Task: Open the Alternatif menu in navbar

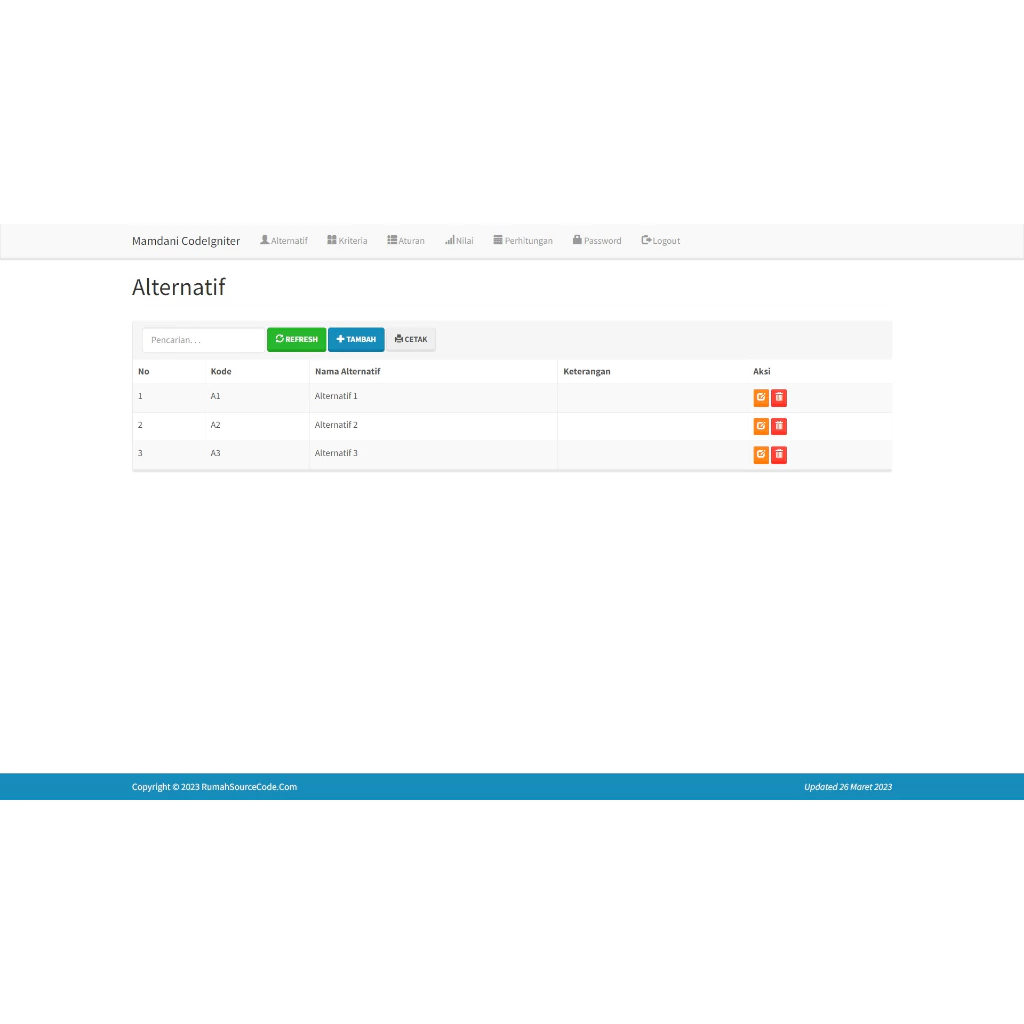Action: [283, 240]
